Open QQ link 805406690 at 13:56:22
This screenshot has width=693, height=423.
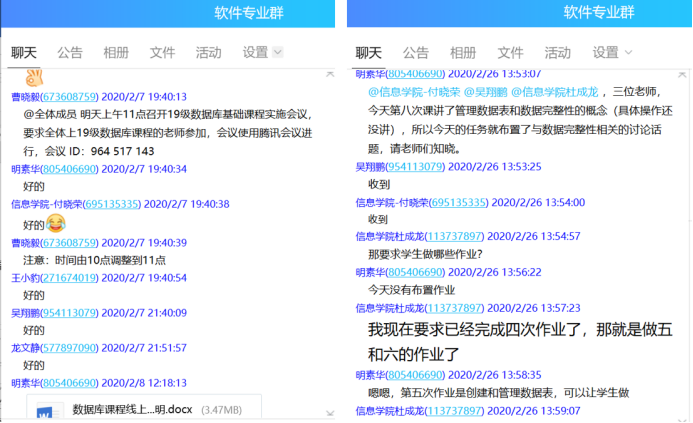pos(415,272)
